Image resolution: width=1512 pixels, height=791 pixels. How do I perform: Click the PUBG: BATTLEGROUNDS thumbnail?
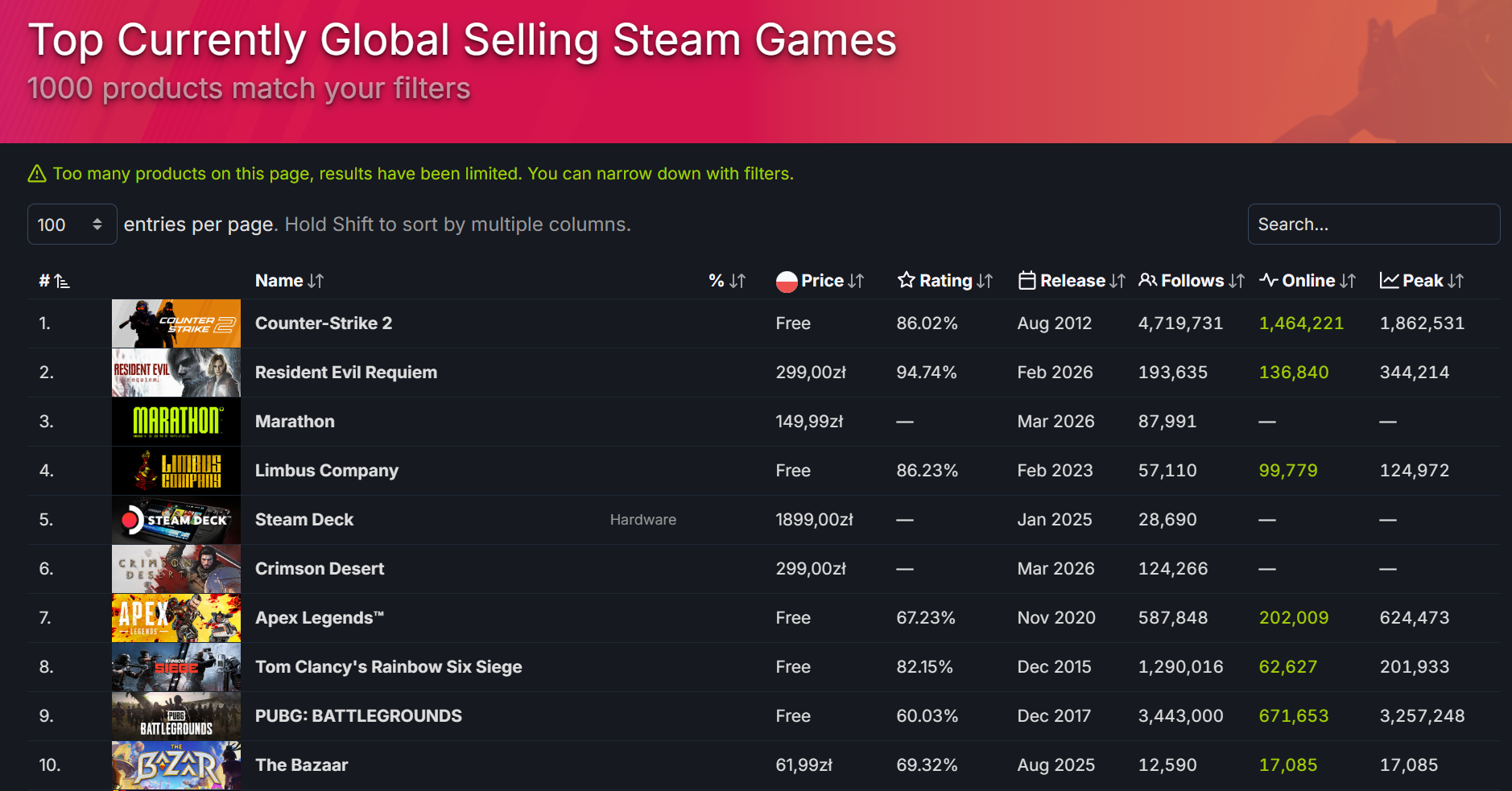pyautogui.click(x=176, y=716)
